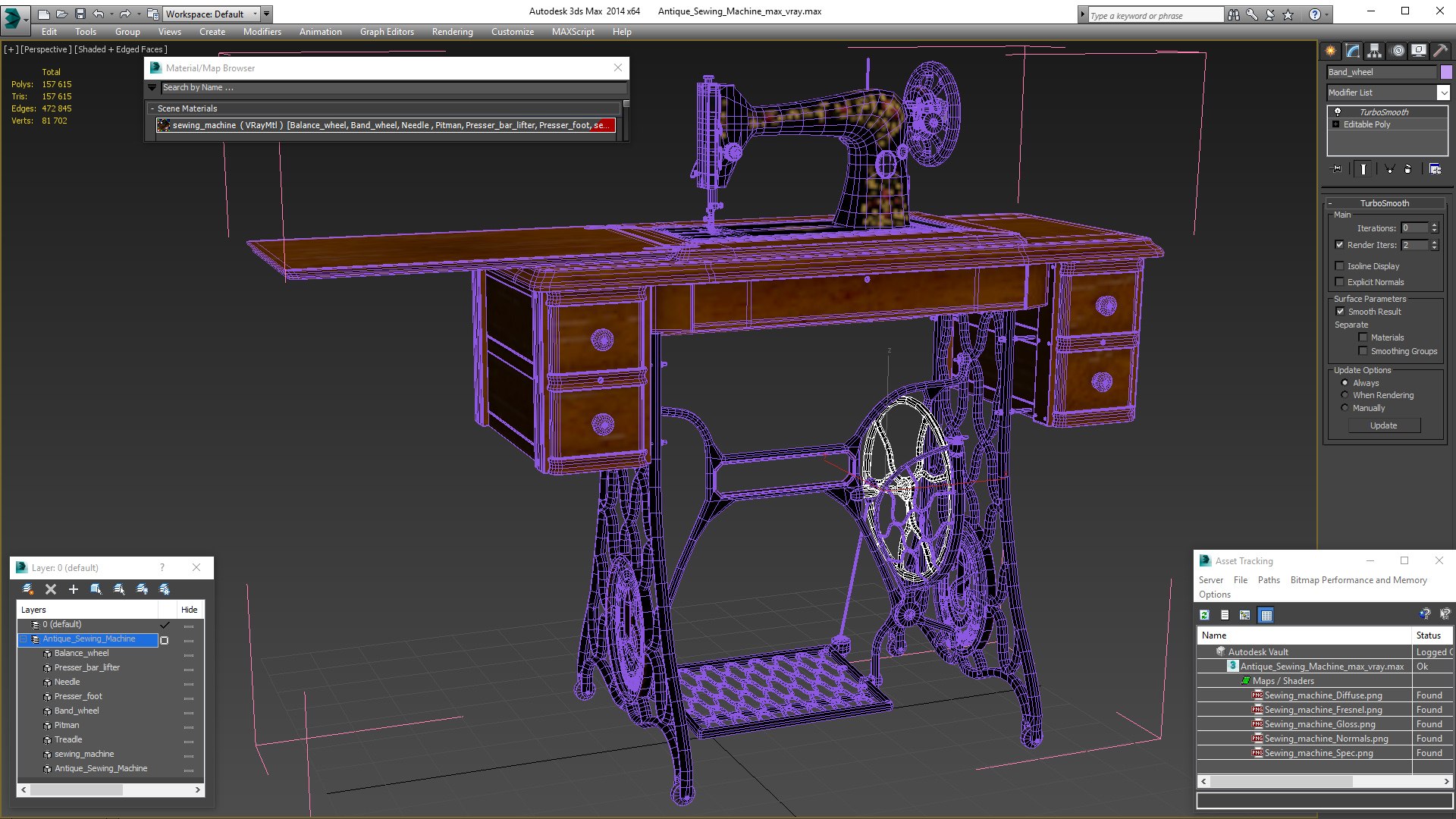Click Select Highlighted Objects icon in Layer dialog
Viewport: 1456px width, 819px height.
[96, 589]
